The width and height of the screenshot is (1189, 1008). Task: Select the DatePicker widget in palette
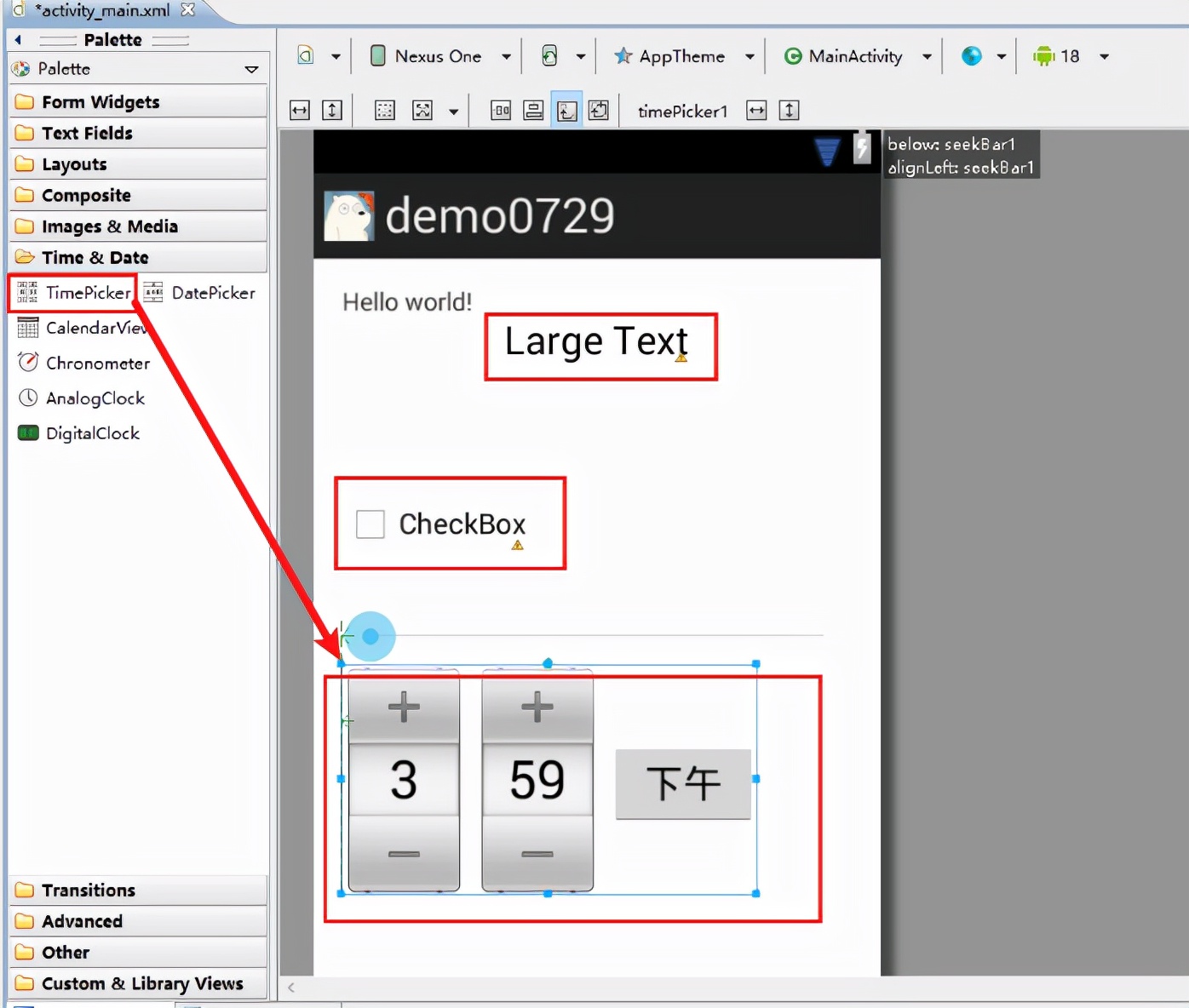point(201,293)
